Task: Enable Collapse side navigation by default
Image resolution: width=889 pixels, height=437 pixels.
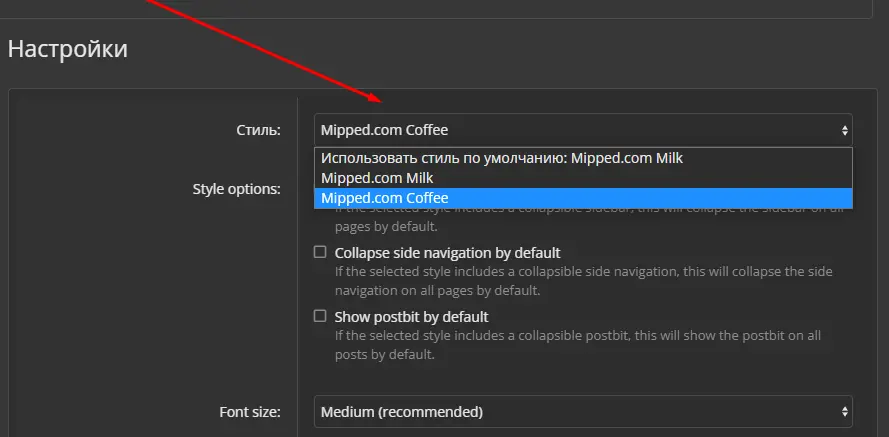Action: 320,252
